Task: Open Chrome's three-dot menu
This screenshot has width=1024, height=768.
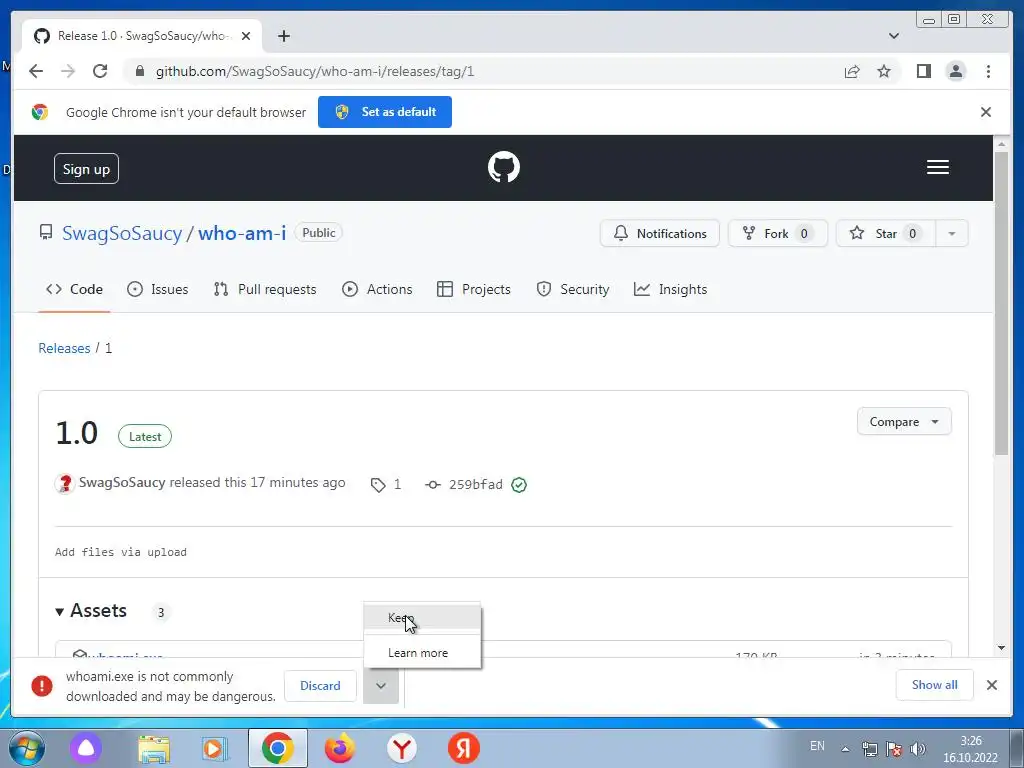Action: pos(988,71)
